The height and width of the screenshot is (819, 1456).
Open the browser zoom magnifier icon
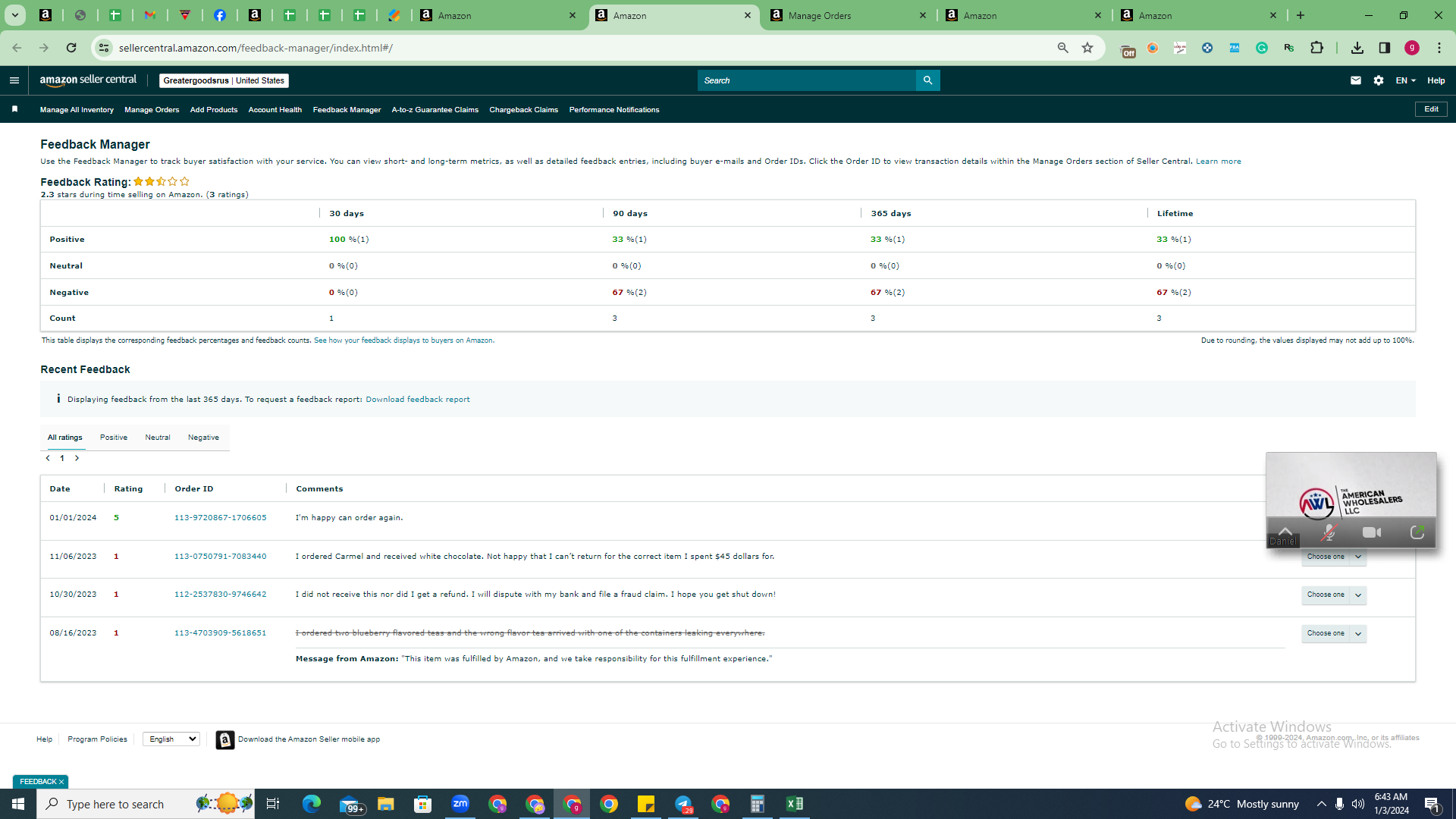(x=1062, y=48)
